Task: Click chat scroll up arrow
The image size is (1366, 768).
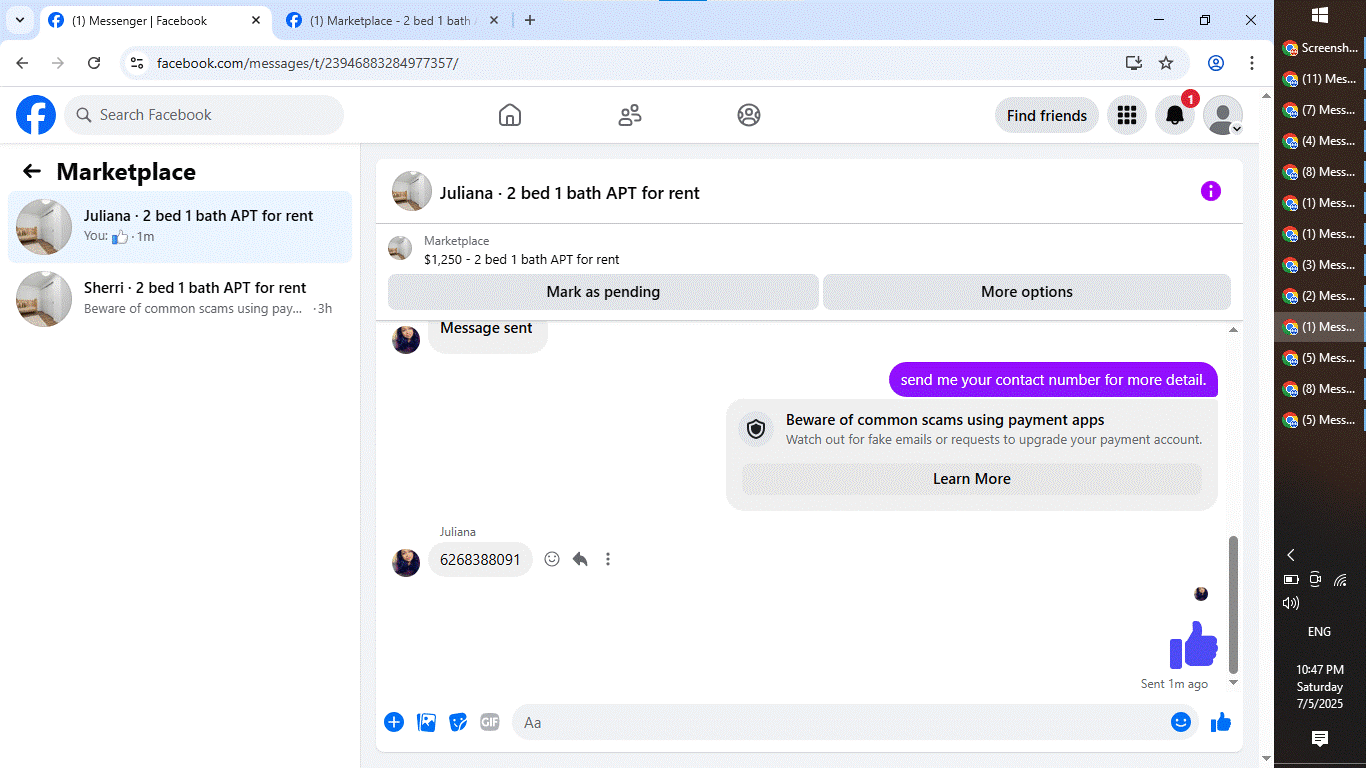Action: pyautogui.click(x=1233, y=330)
